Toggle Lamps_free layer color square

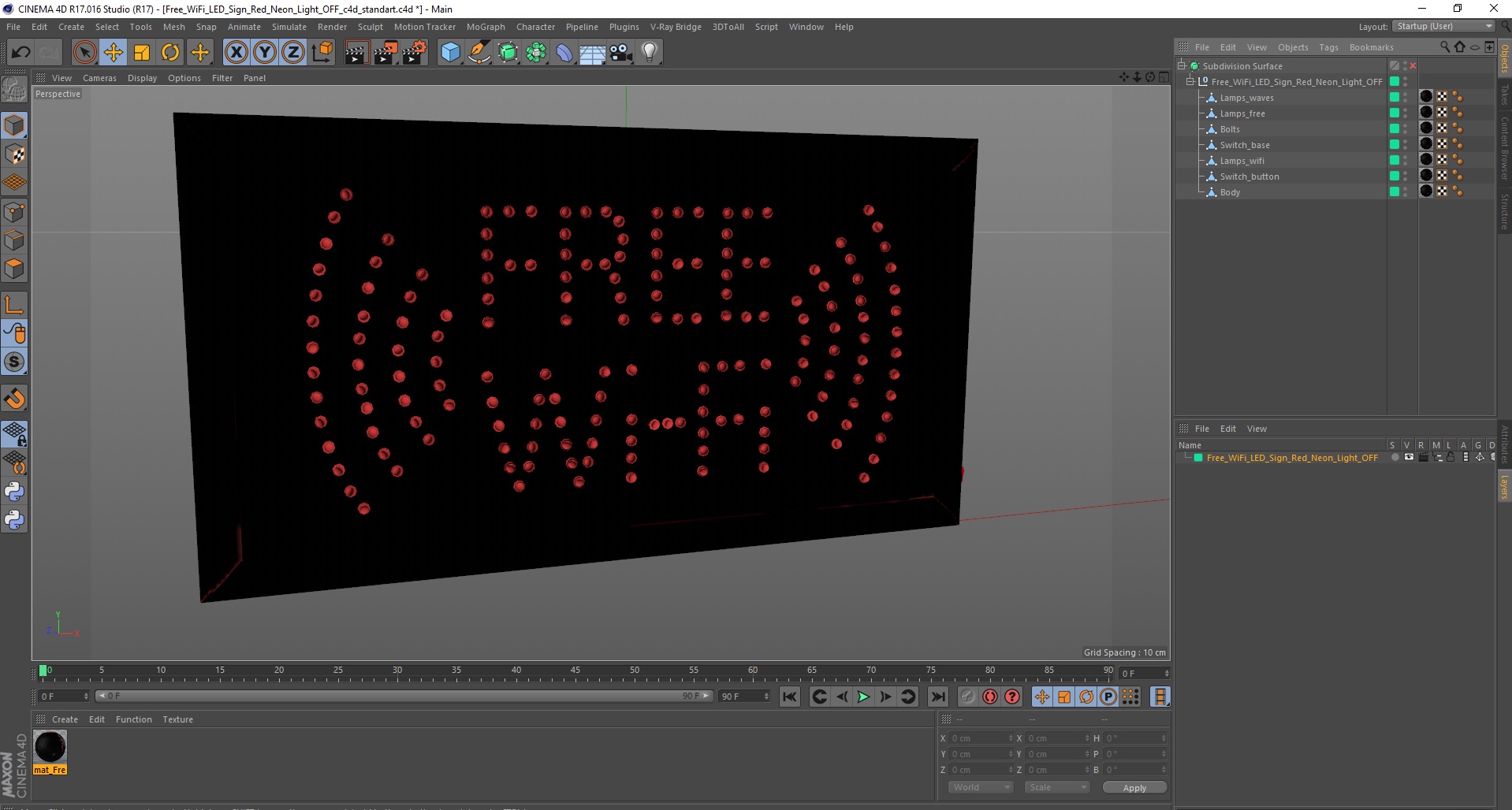click(x=1394, y=113)
